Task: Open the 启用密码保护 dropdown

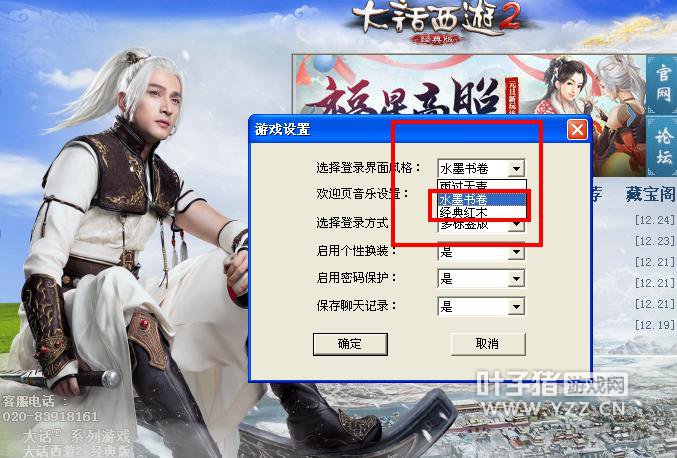Action: click(x=481, y=278)
